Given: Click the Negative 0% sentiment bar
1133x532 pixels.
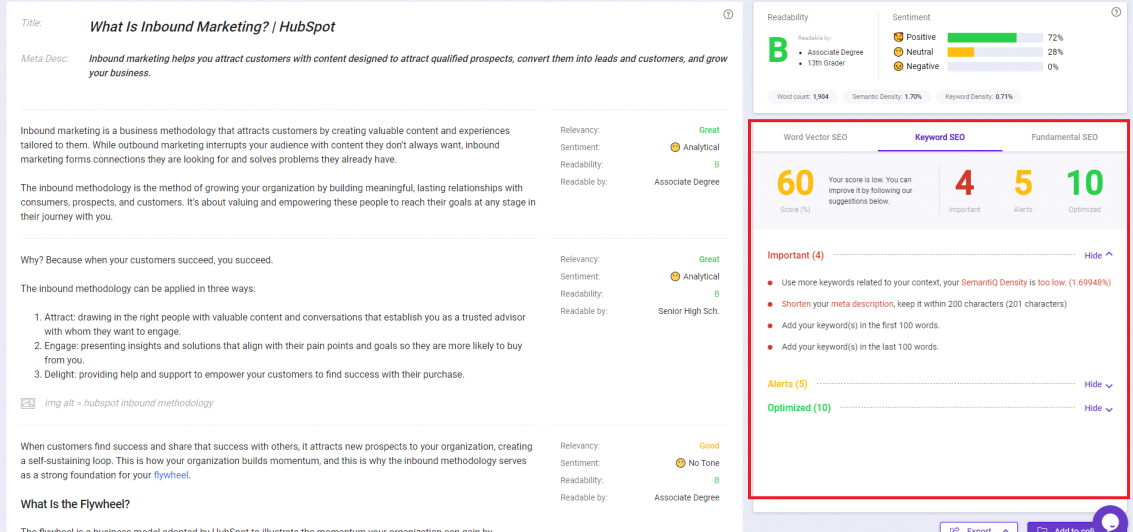Looking at the screenshot, I should click(994, 66).
